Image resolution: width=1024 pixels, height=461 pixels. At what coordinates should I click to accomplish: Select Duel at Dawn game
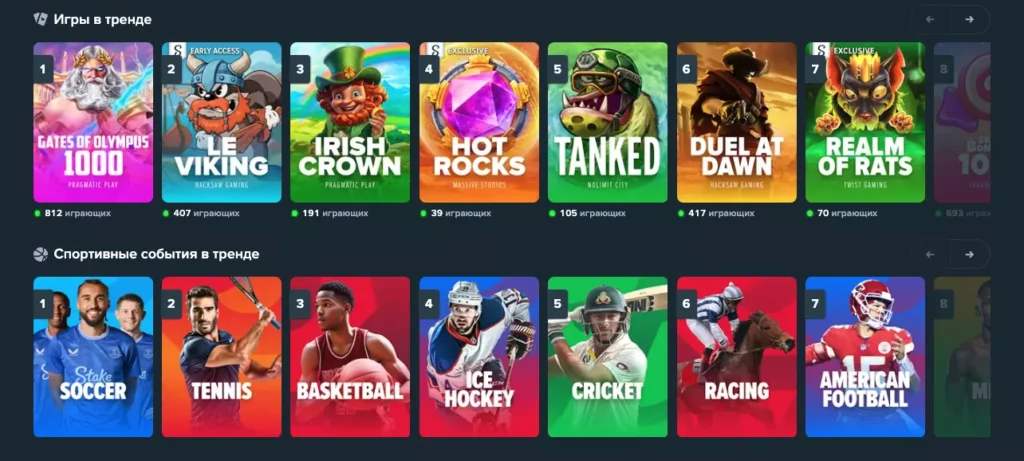(737, 123)
